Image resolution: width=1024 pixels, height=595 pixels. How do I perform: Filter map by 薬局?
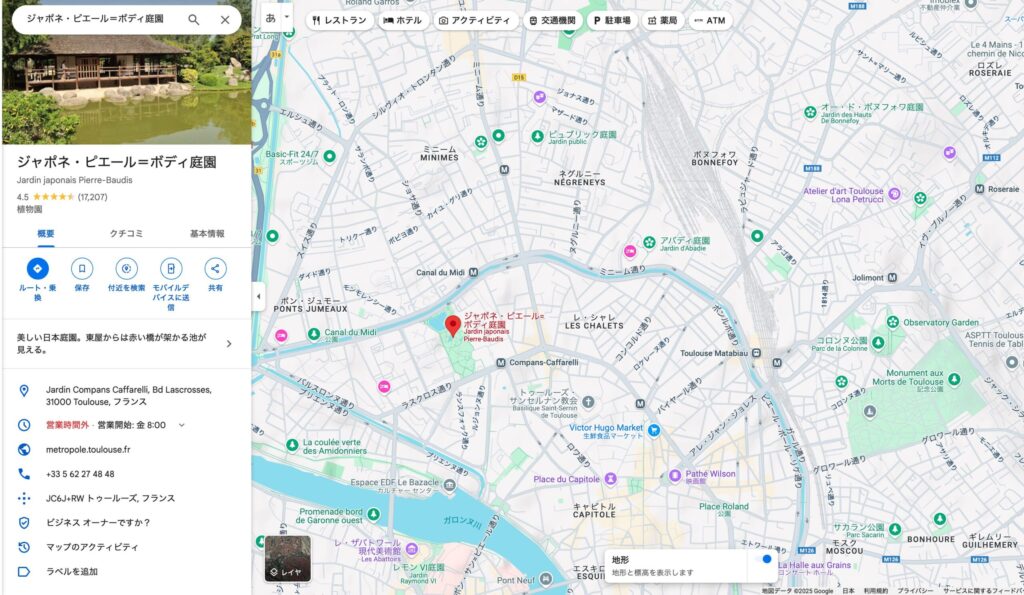pyautogui.click(x=663, y=20)
